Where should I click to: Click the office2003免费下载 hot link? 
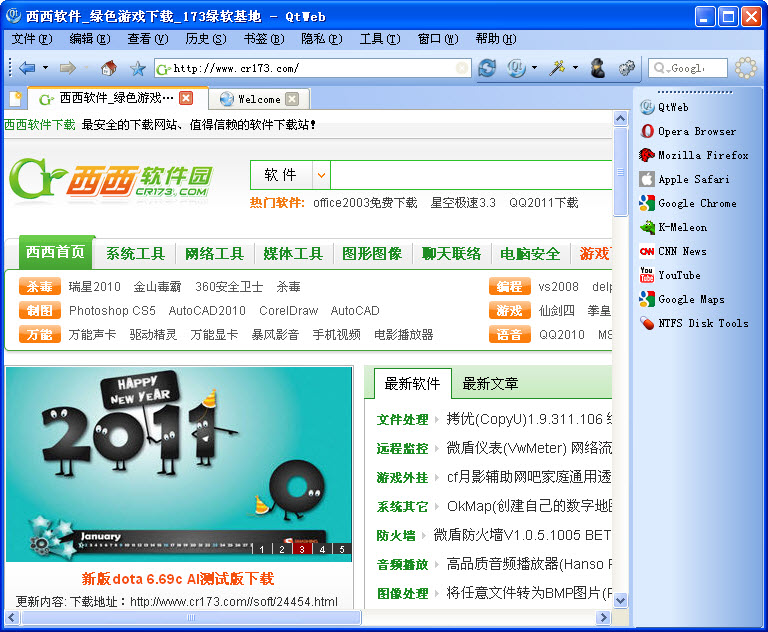click(x=365, y=203)
